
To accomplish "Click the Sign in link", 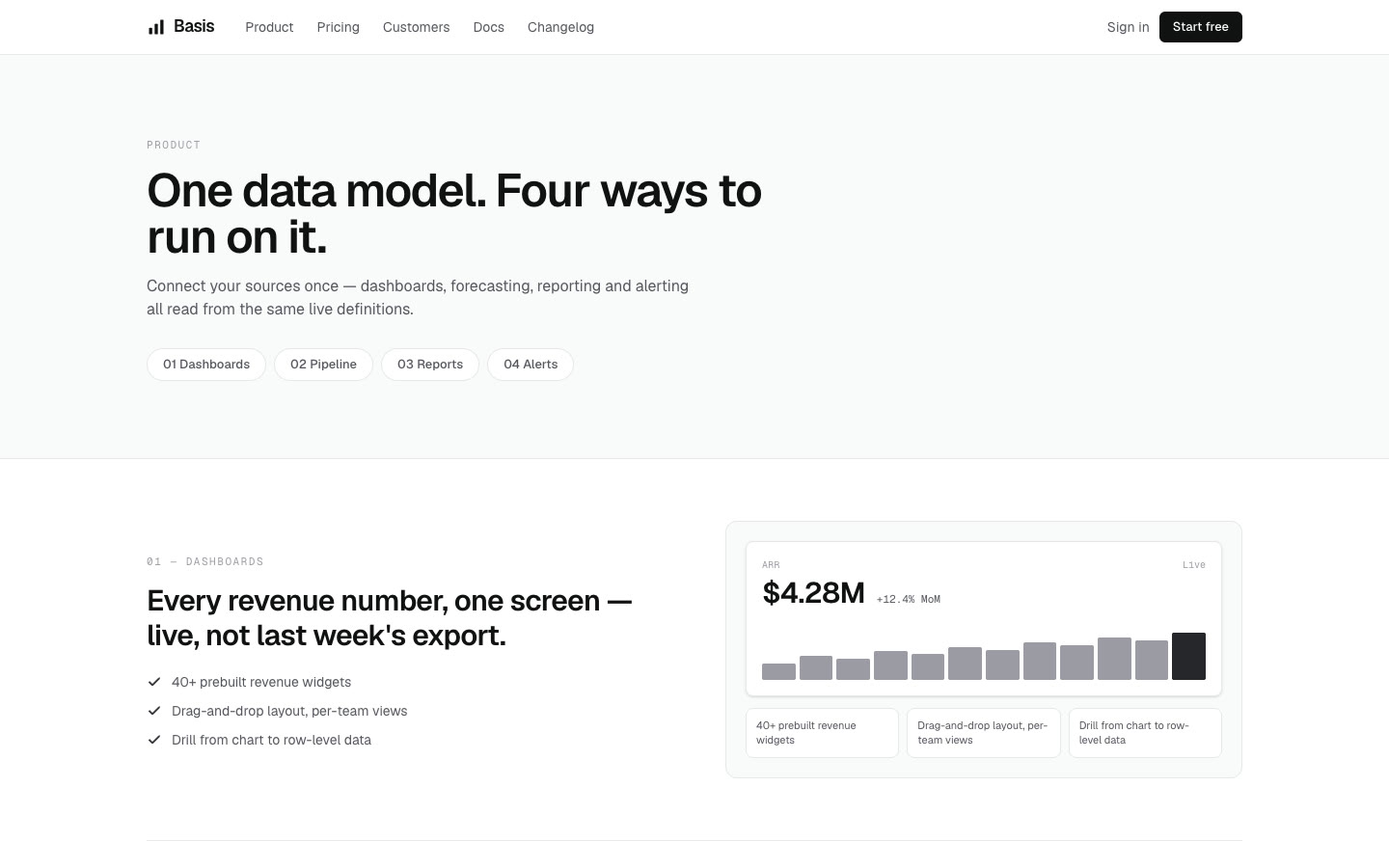I will (1128, 27).
